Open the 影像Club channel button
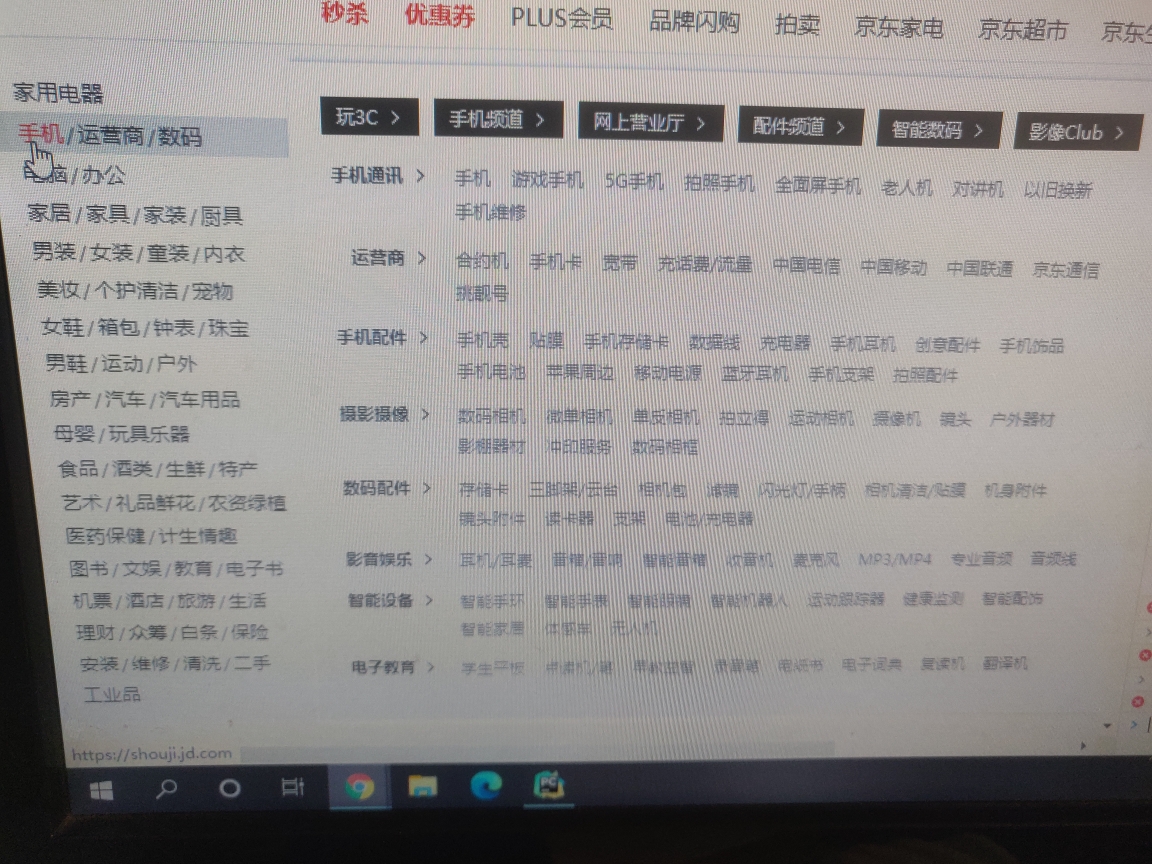 [1078, 132]
